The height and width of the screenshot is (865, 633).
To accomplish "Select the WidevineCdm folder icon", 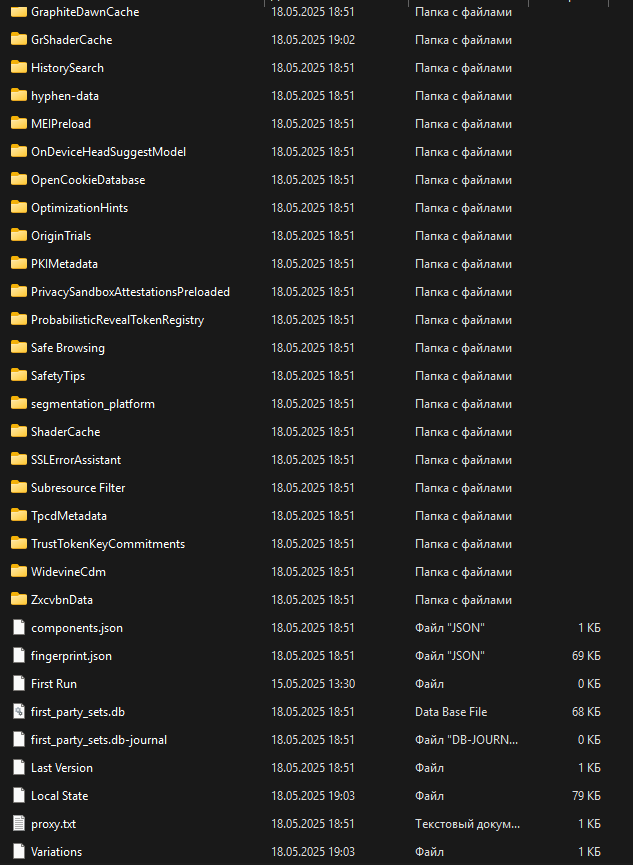I will click(x=18, y=572).
